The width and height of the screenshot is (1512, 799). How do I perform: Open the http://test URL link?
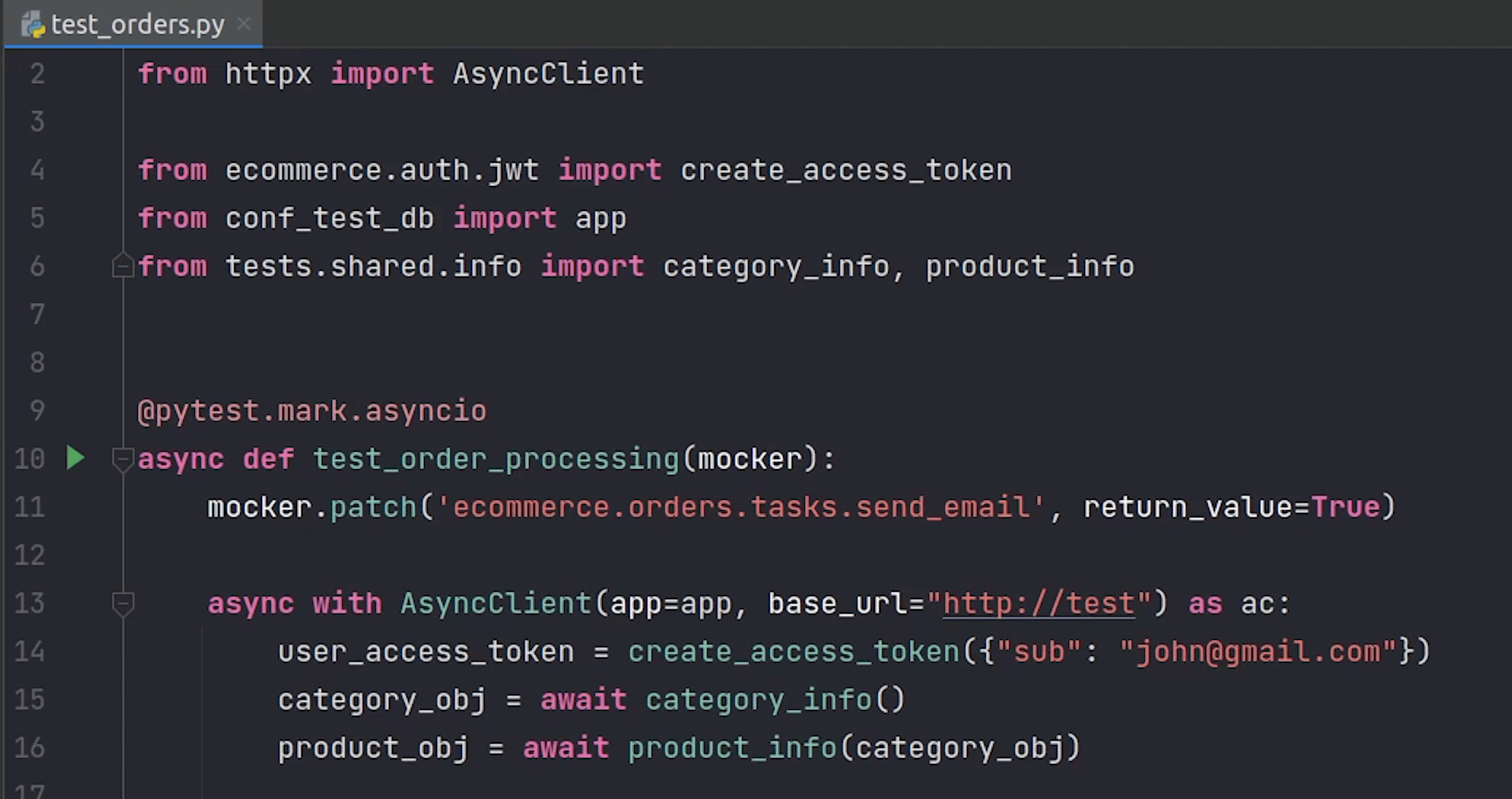coord(1038,604)
